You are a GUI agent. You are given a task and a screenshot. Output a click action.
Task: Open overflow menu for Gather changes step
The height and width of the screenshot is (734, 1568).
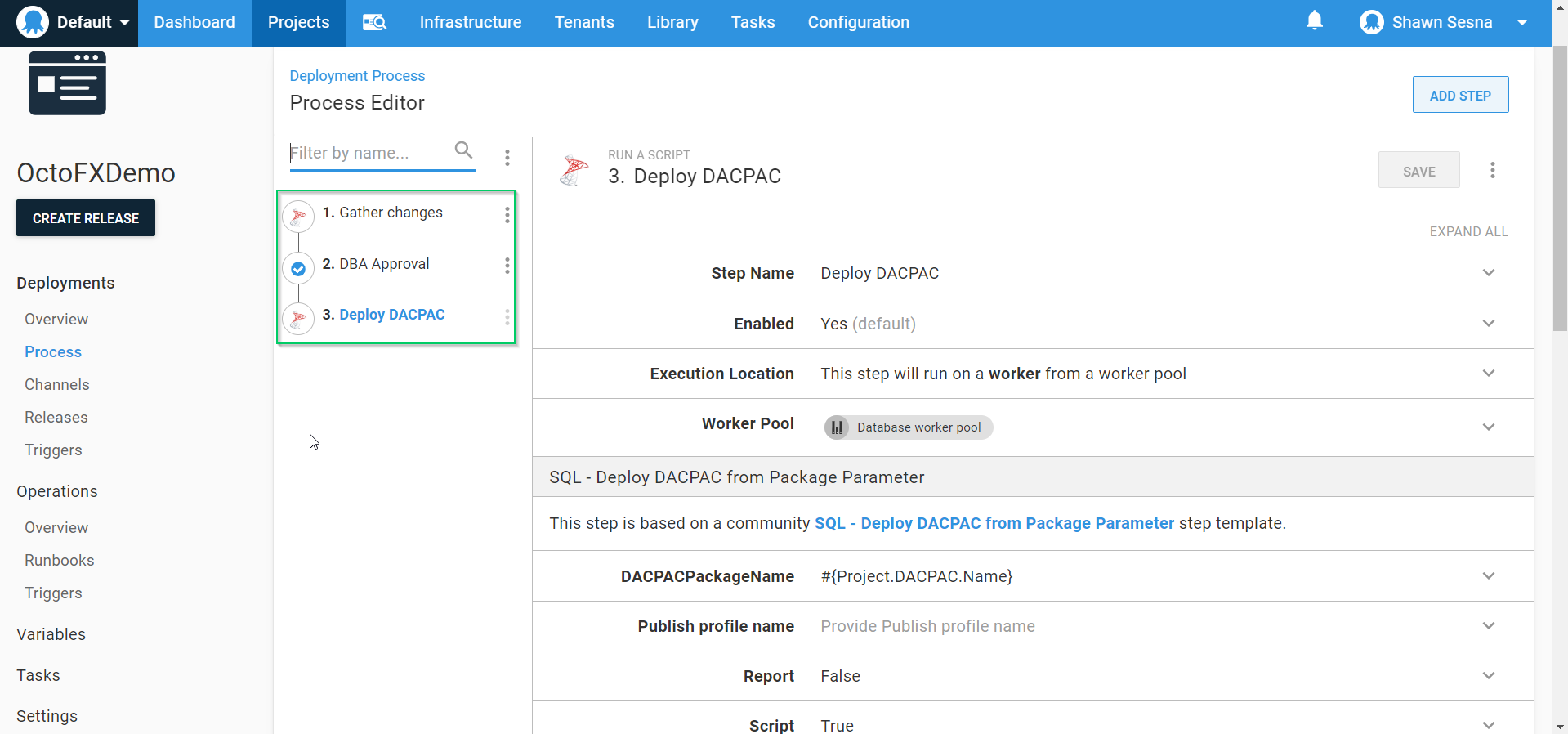coord(507,214)
